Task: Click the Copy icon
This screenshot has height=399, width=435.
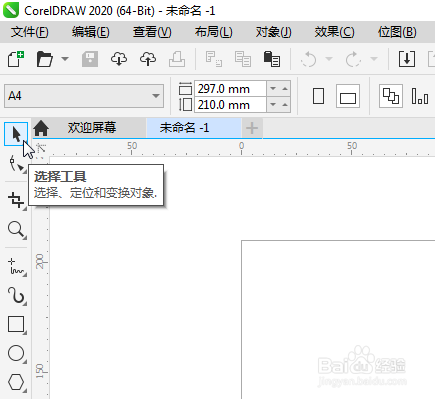Action: click(x=243, y=59)
